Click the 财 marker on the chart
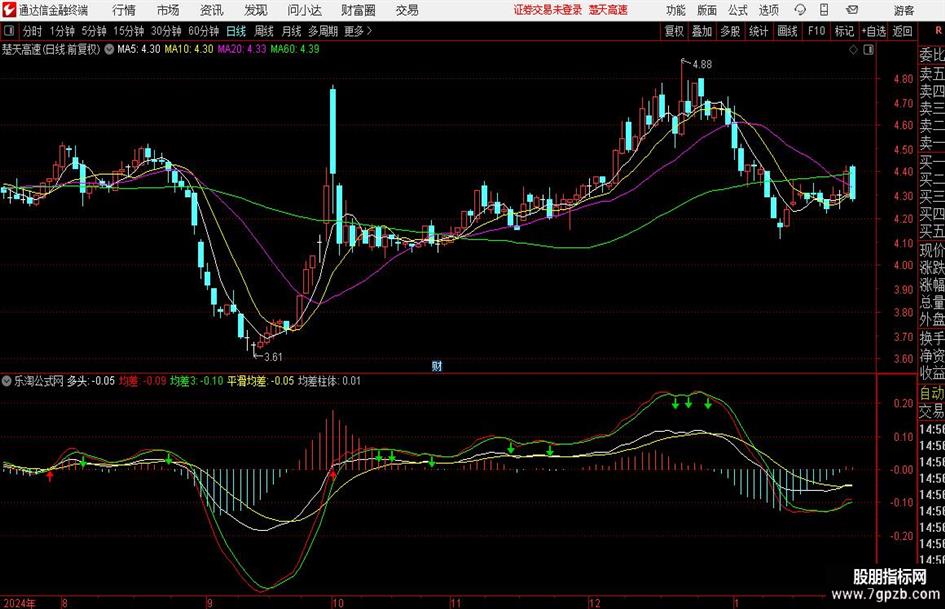The image size is (945, 609). point(437,366)
